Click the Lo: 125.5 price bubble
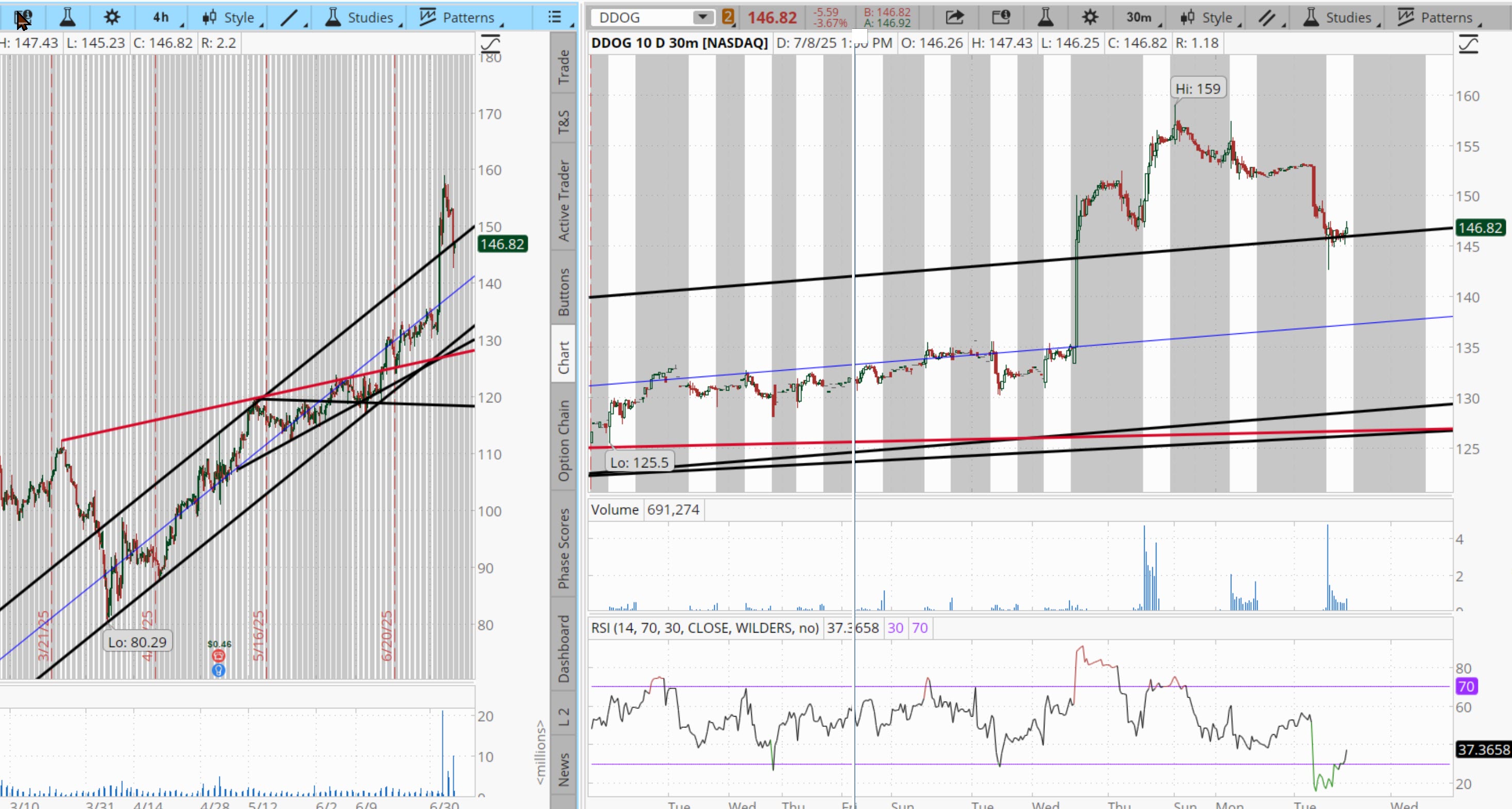The height and width of the screenshot is (809, 1512). 639,462
